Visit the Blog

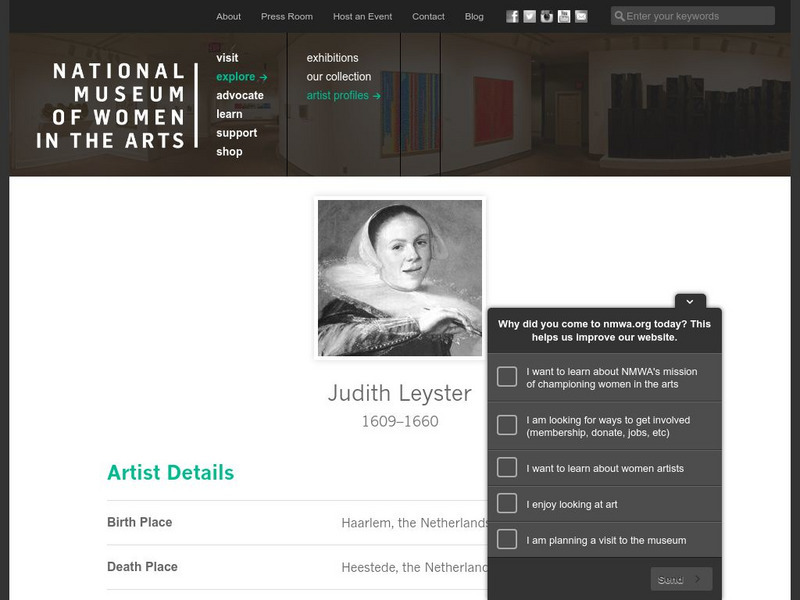(x=474, y=16)
